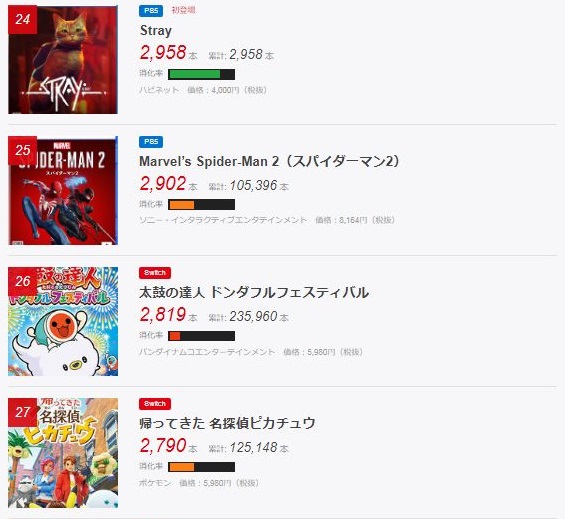Open the Spider-Man 2 cover thumbnail

tap(63, 191)
